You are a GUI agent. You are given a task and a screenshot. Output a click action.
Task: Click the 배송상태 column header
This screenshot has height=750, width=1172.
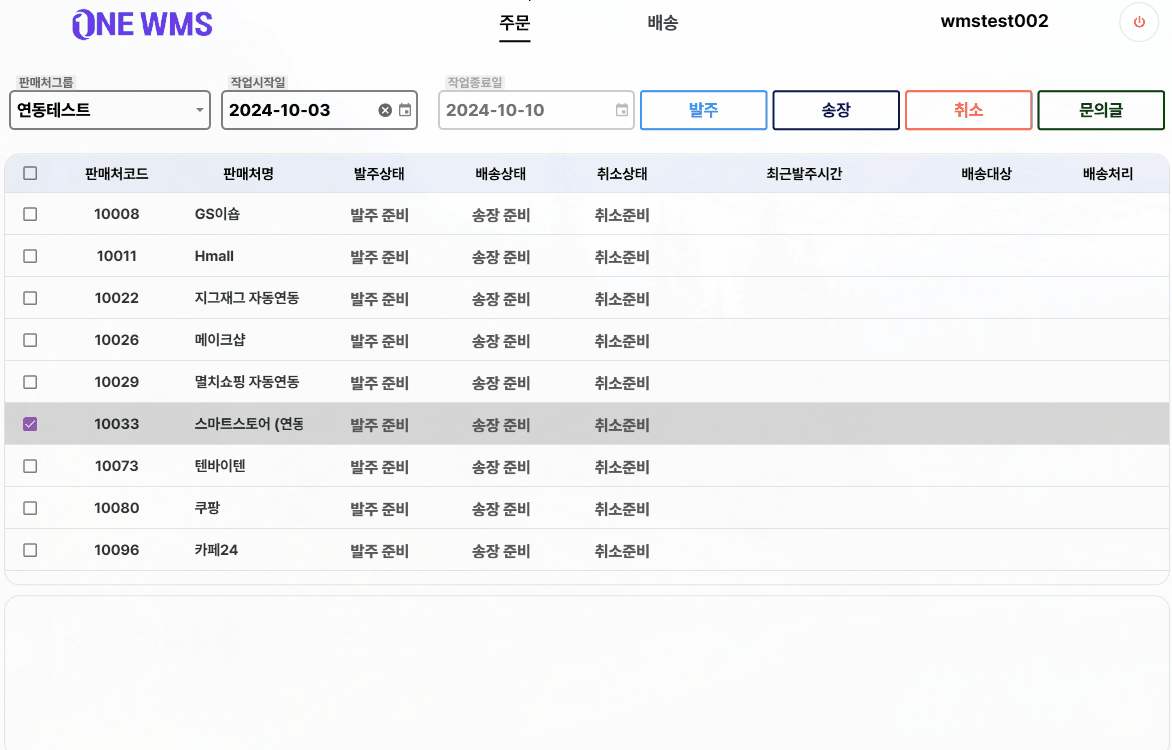tap(501, 173)
